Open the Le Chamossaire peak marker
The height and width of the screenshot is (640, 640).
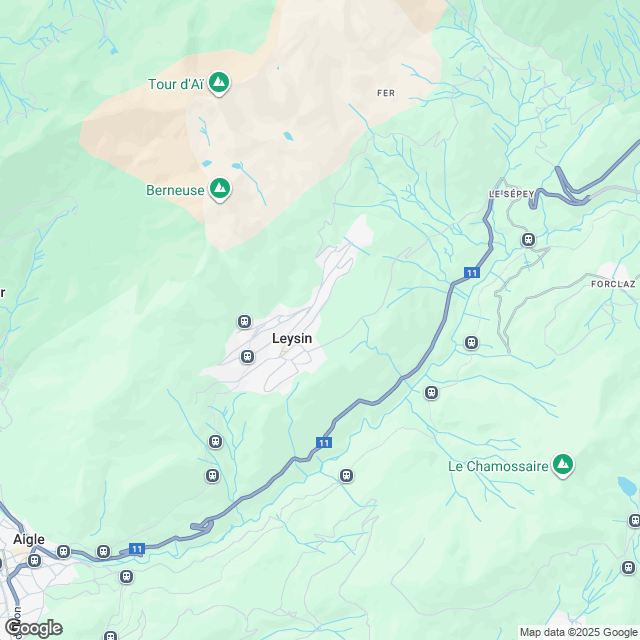[x=563, y=464]
